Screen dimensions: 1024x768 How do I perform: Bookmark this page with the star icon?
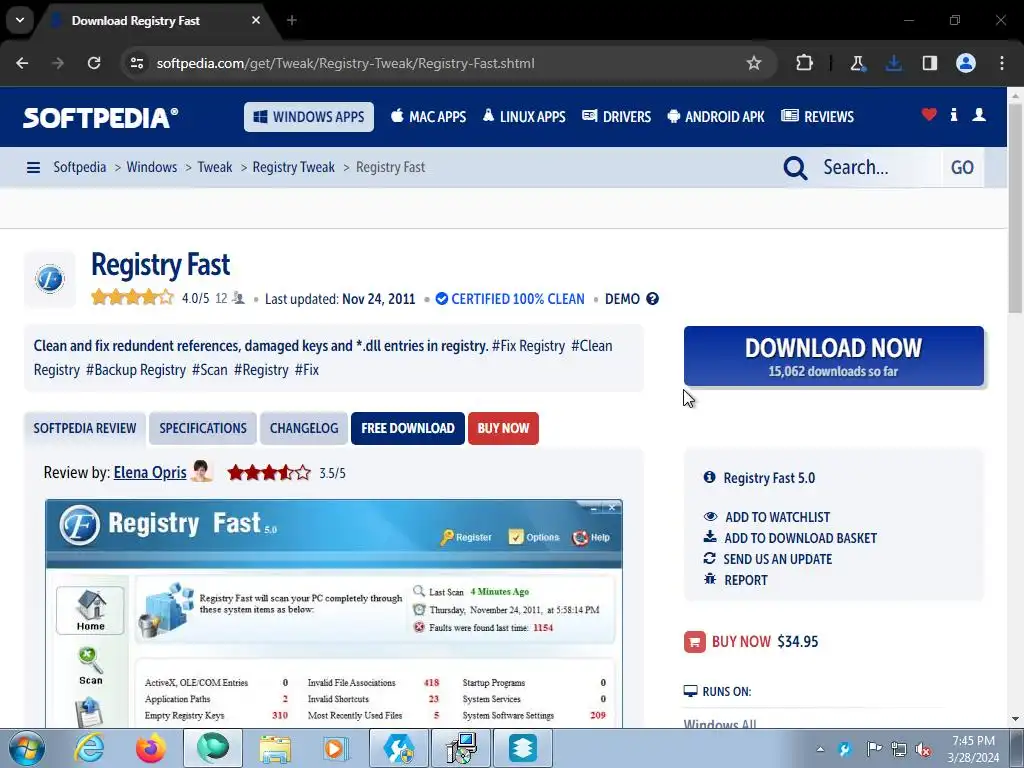(754, 63)
